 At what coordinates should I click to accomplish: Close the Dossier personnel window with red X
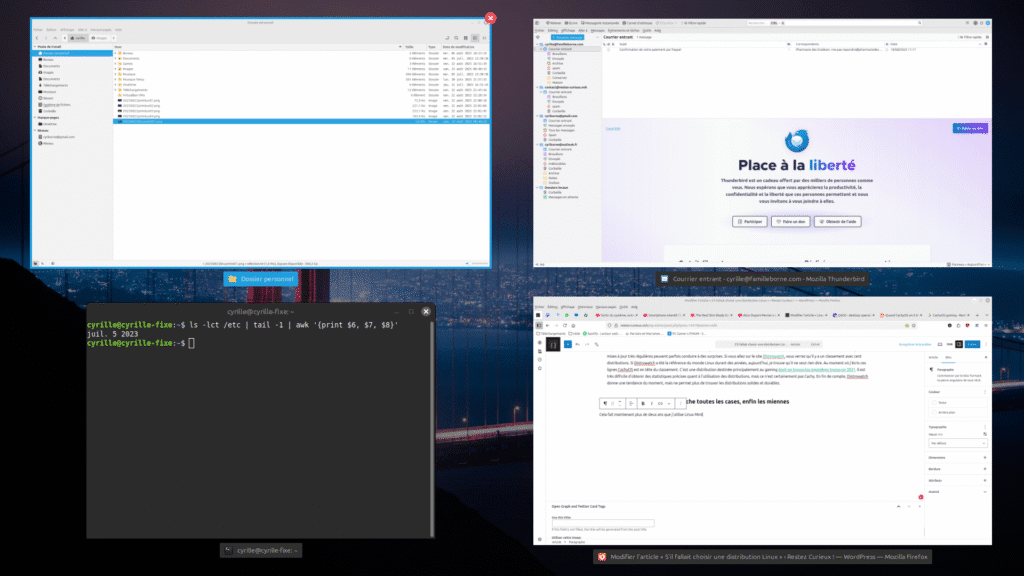(490, 18)
